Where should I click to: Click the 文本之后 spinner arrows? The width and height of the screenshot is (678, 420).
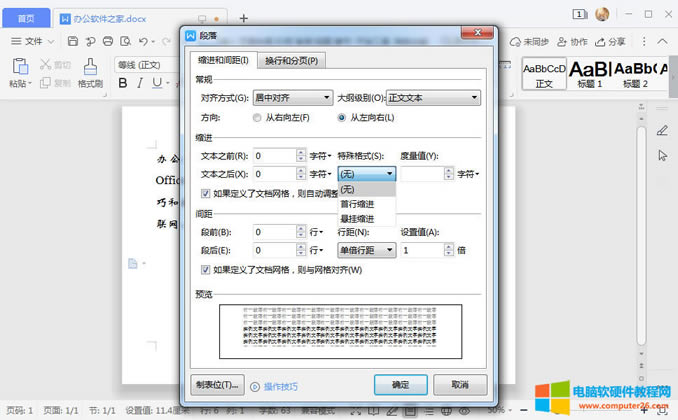pyautogui.click(x=301, y=174)
